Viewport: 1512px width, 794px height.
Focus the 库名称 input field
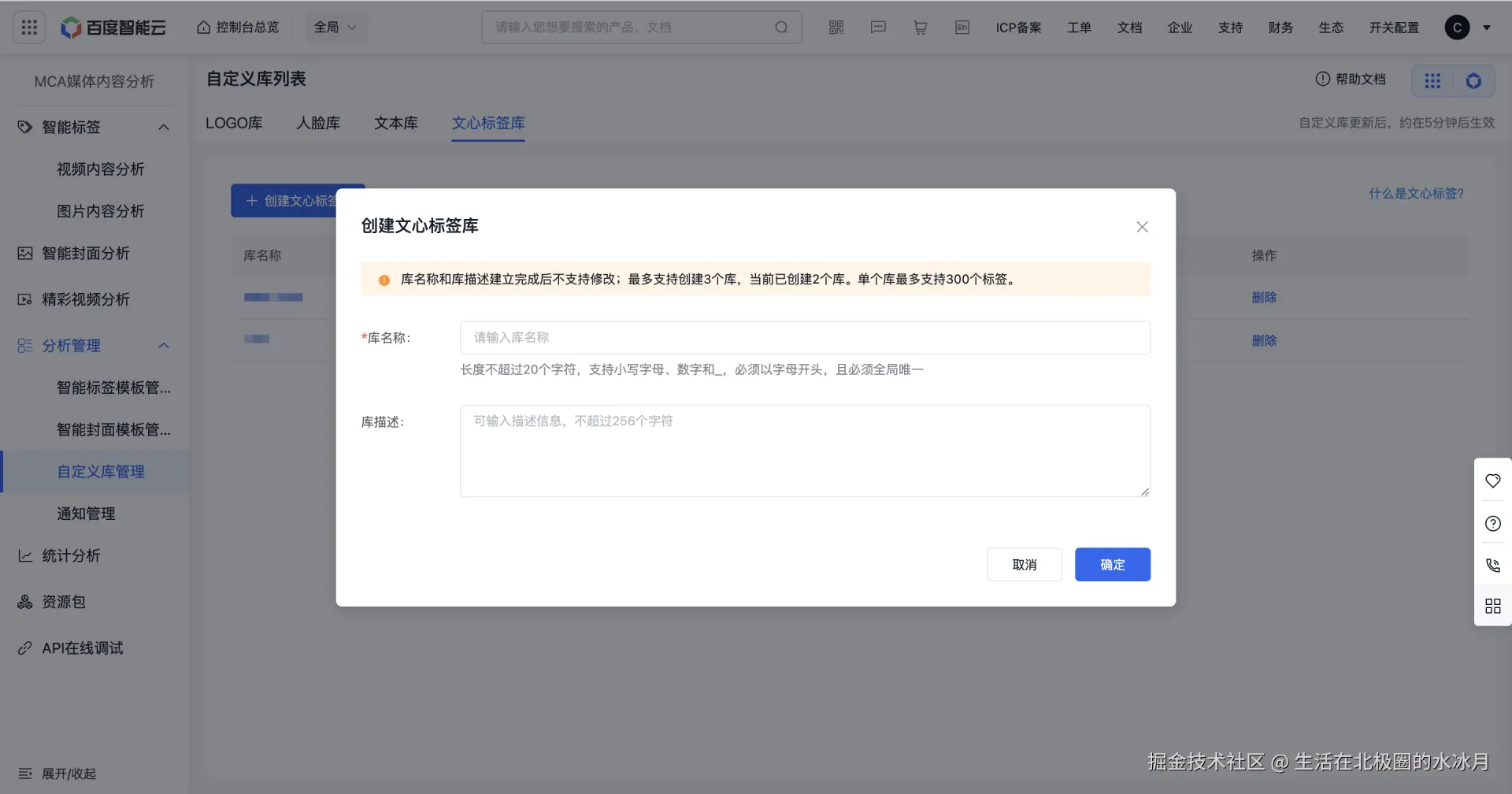pos(805,338)
